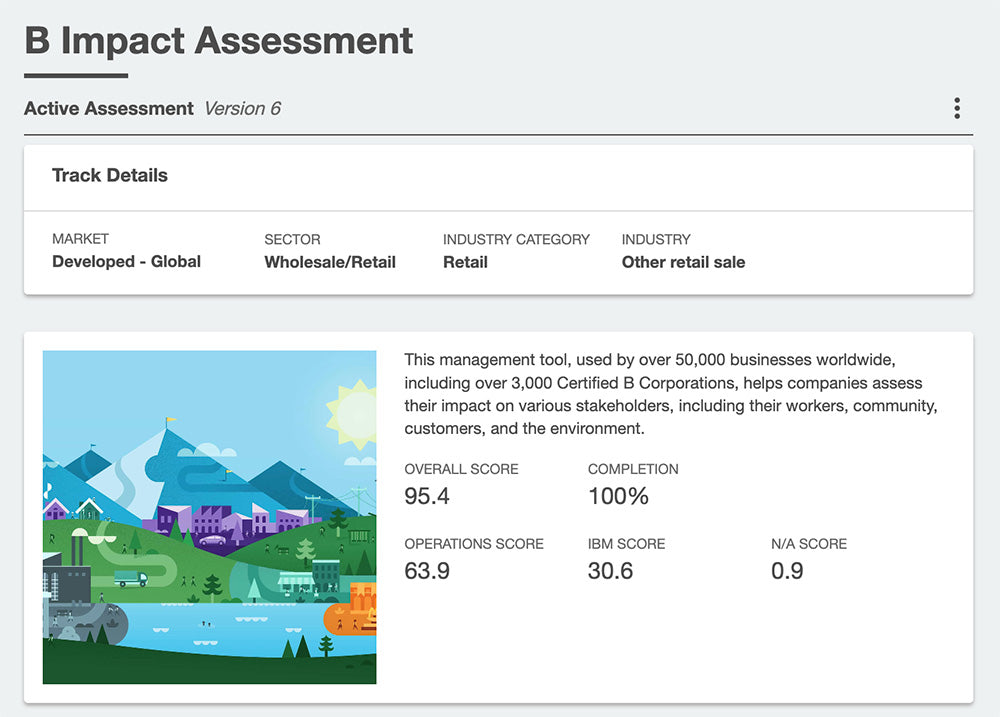Open the assessment options kebab menu
The height and width of the screenshot is (717, 1000).
coord(956,107)
